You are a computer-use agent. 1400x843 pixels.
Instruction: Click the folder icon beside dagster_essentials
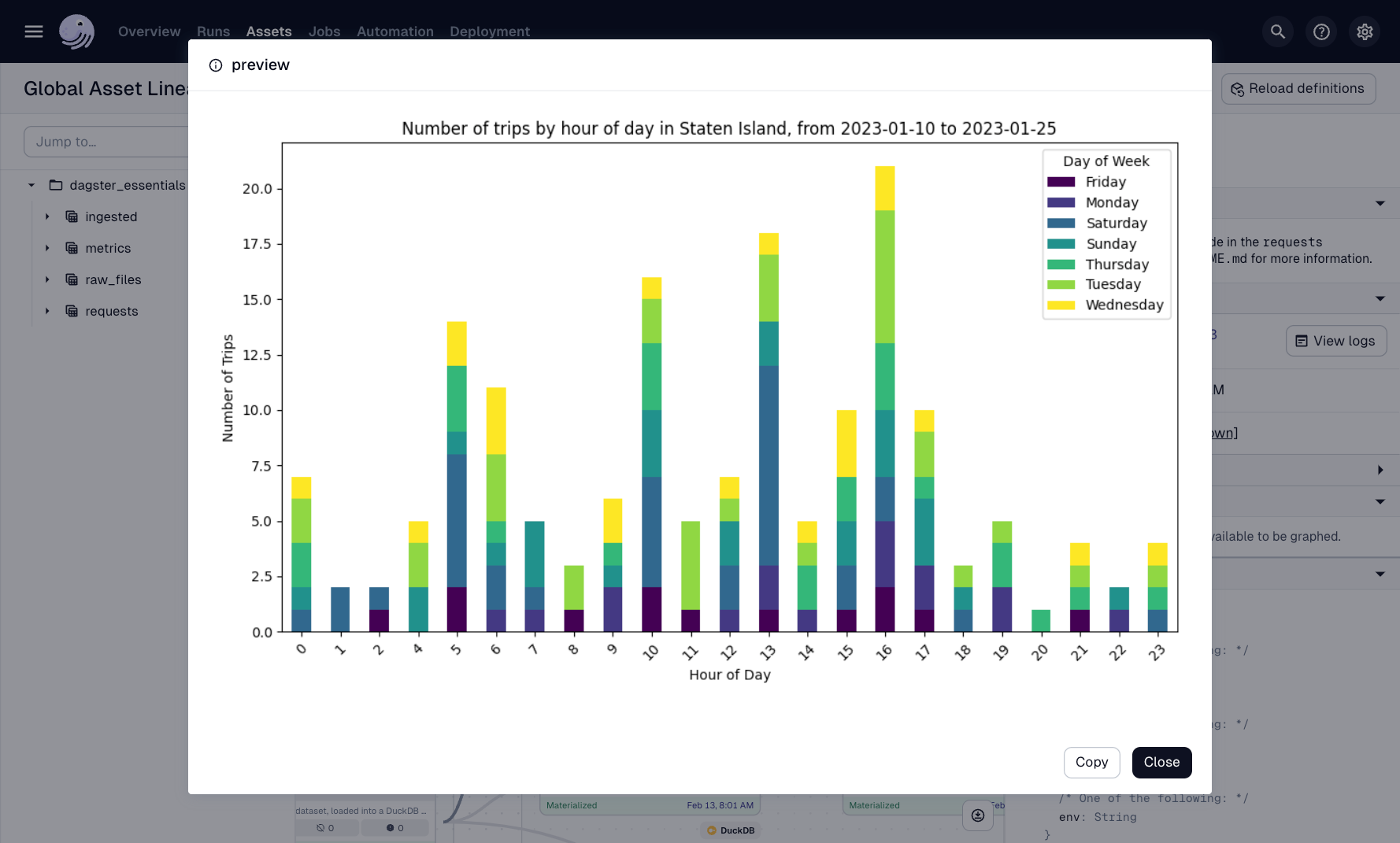point(55,185)
